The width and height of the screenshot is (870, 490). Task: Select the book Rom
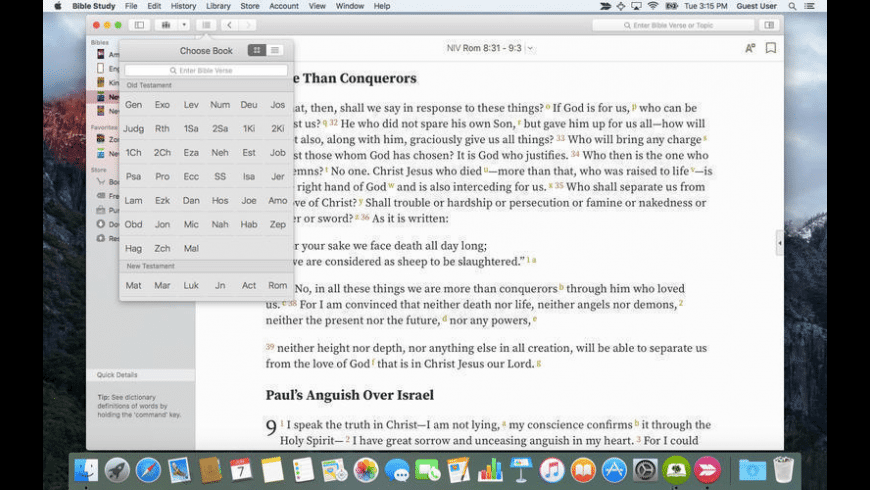point(277,285)
